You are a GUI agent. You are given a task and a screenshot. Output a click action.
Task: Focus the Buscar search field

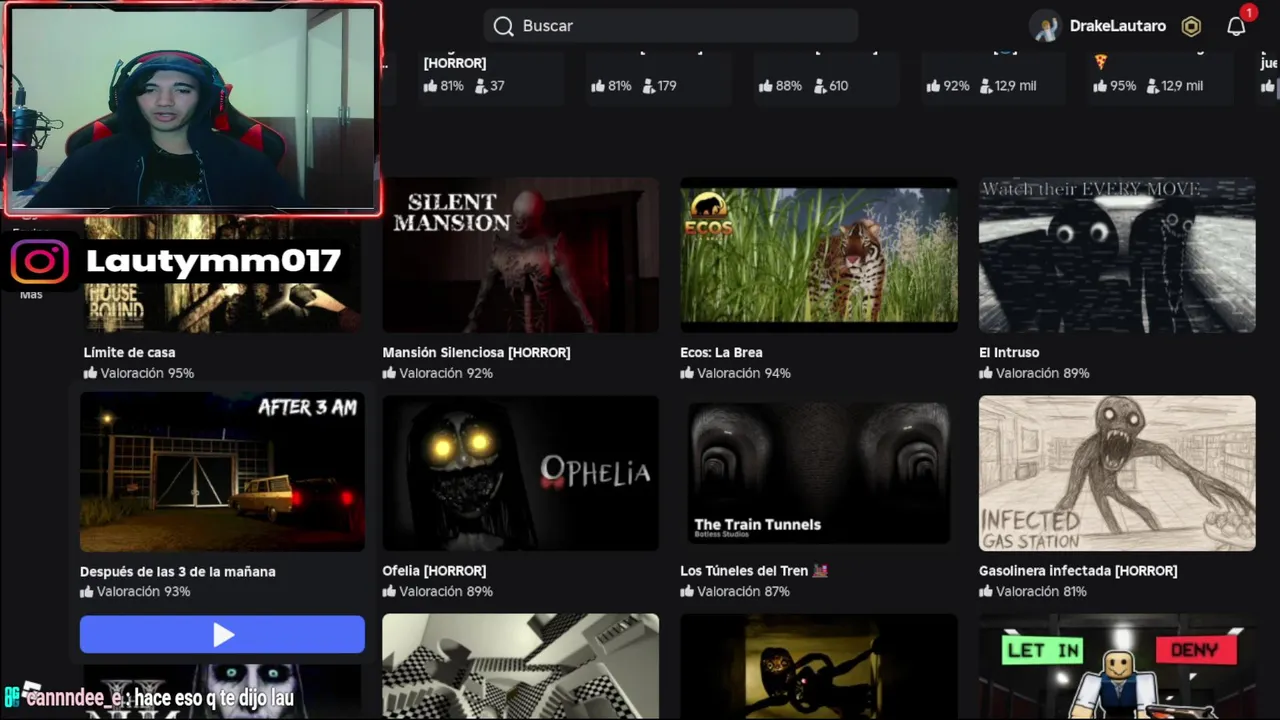point(670,26)
